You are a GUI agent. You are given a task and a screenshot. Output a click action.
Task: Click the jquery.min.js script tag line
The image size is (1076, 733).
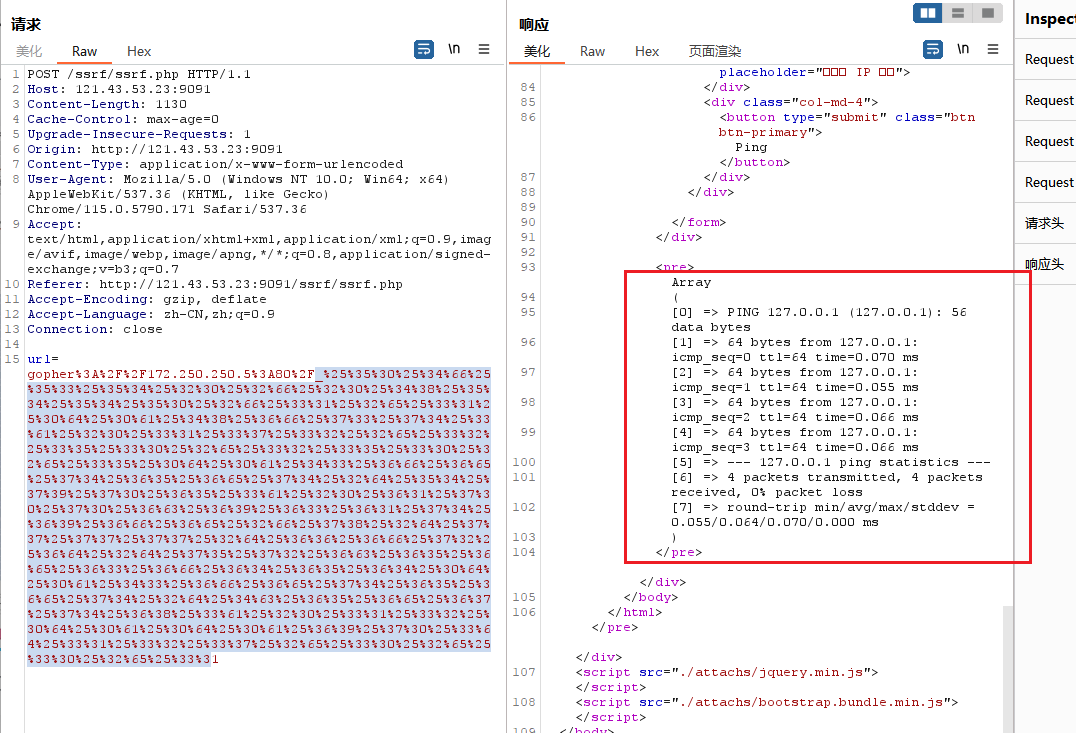click(x=727, y=673)
